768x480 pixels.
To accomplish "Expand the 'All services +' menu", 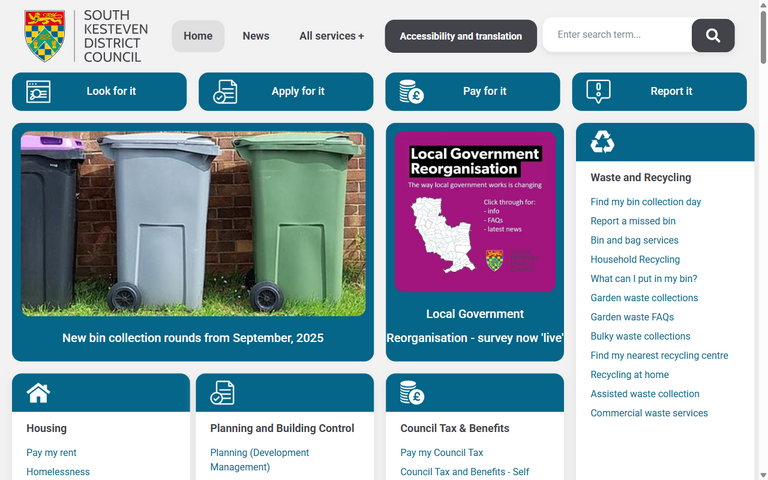I will (331, 36).
